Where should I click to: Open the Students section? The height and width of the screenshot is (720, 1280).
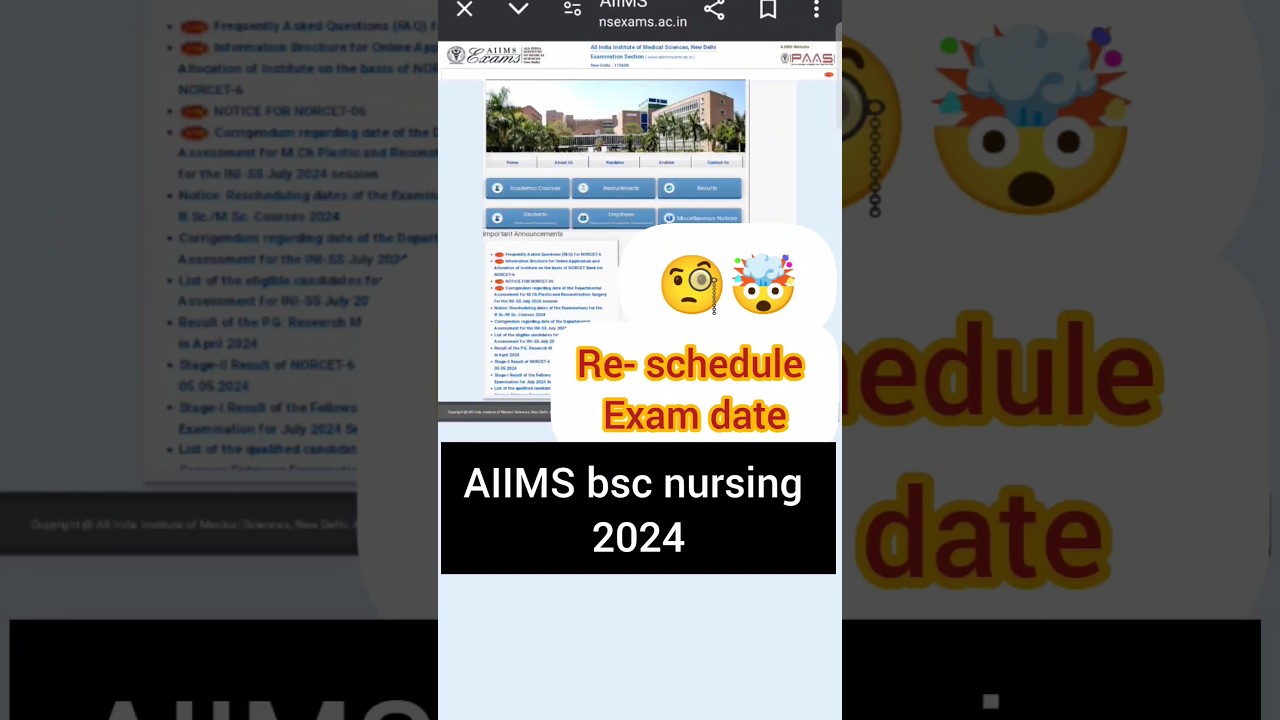click(527, 217)
